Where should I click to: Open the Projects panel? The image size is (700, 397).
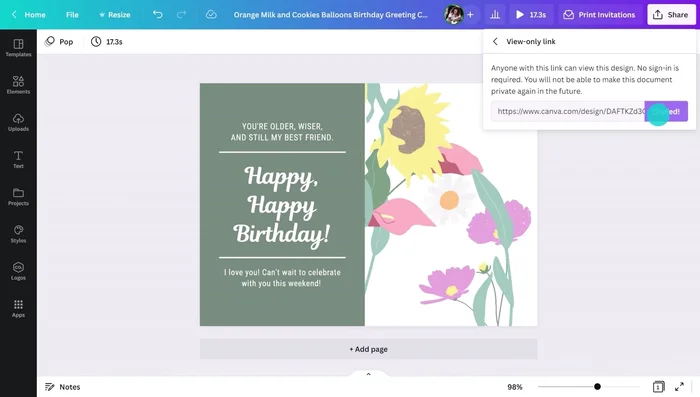pos(18,196)
